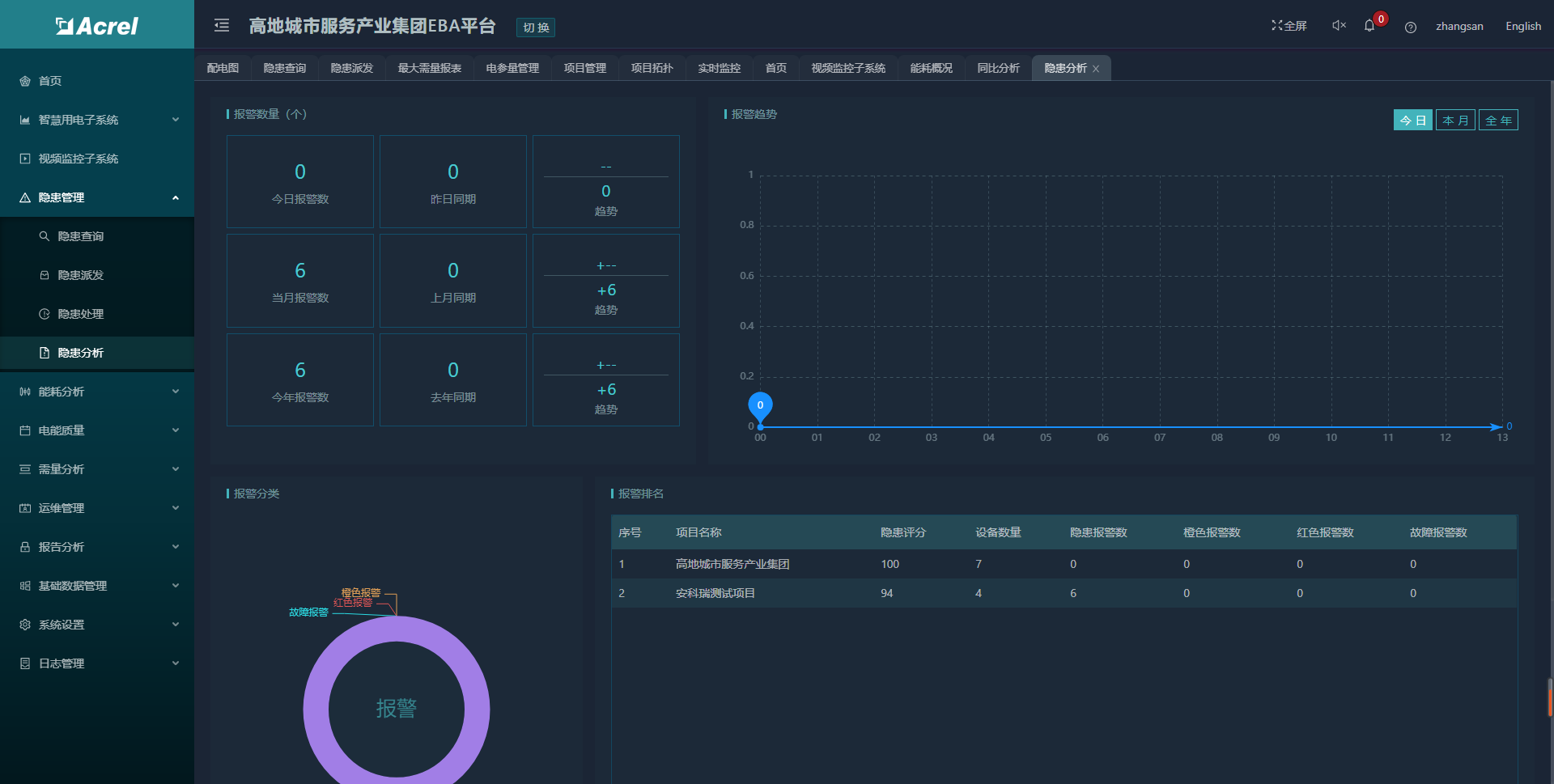
Task: Close the 隐患分析 tab
Action: pyautogui.click(x=1096, y=69)
